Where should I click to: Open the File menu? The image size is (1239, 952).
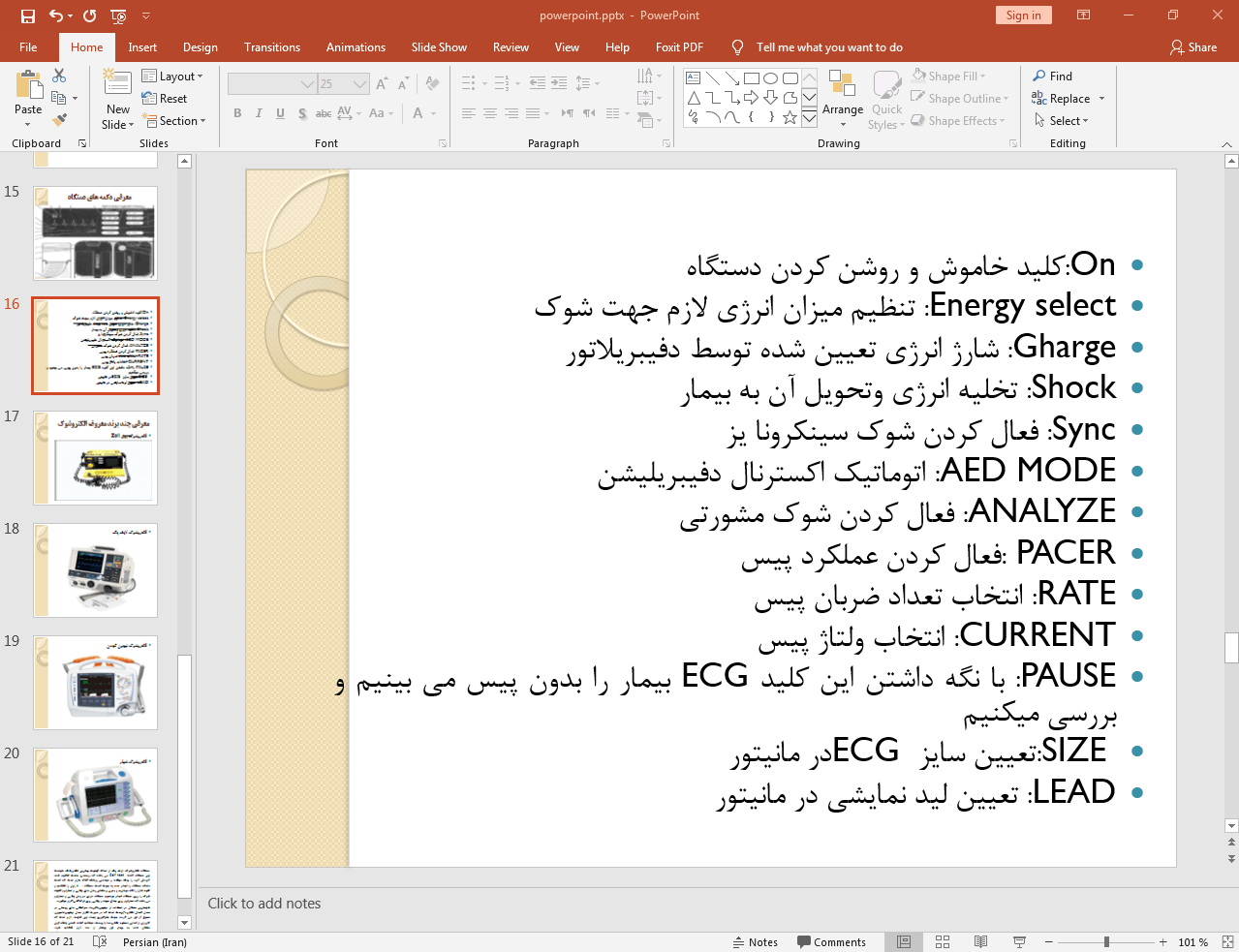pos(28,46)
